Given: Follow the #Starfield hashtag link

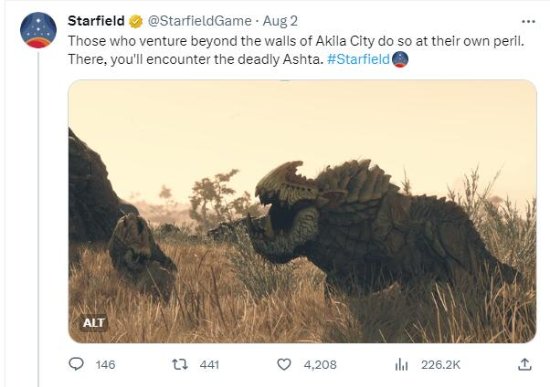Looking at the screenshot, I should click(358, 59).
